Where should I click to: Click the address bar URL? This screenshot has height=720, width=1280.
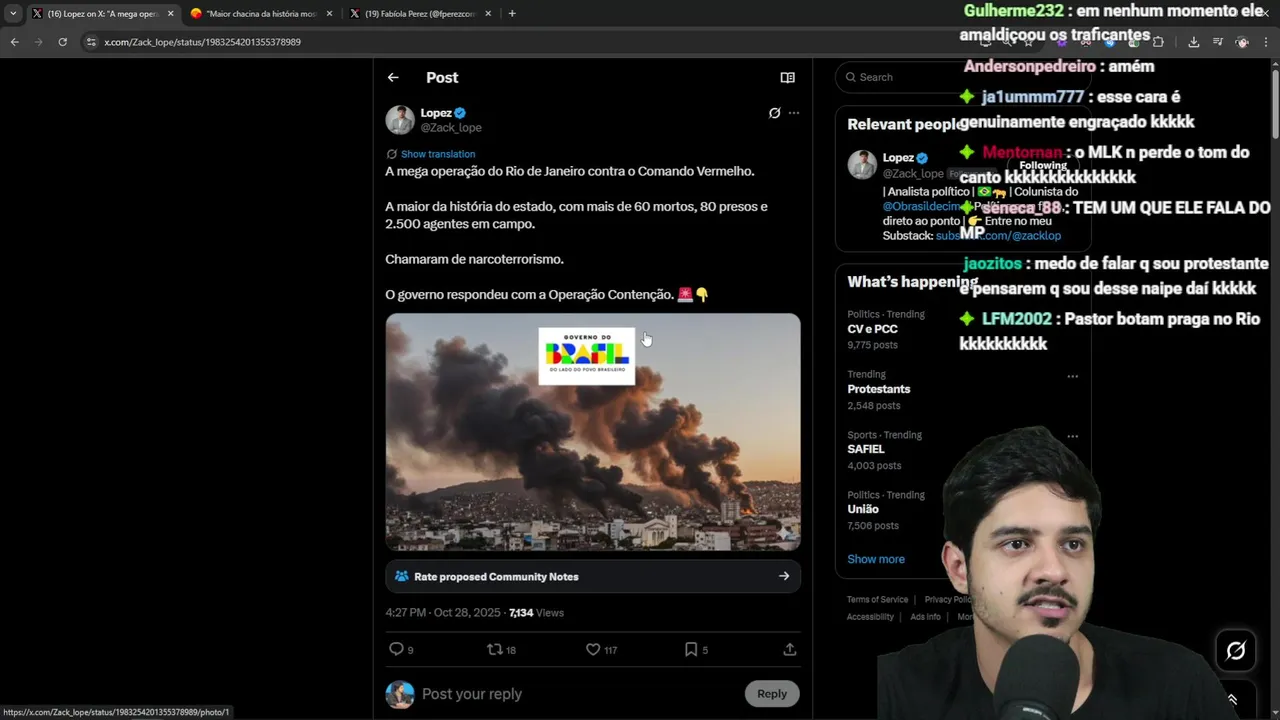[x=202, y=42]
